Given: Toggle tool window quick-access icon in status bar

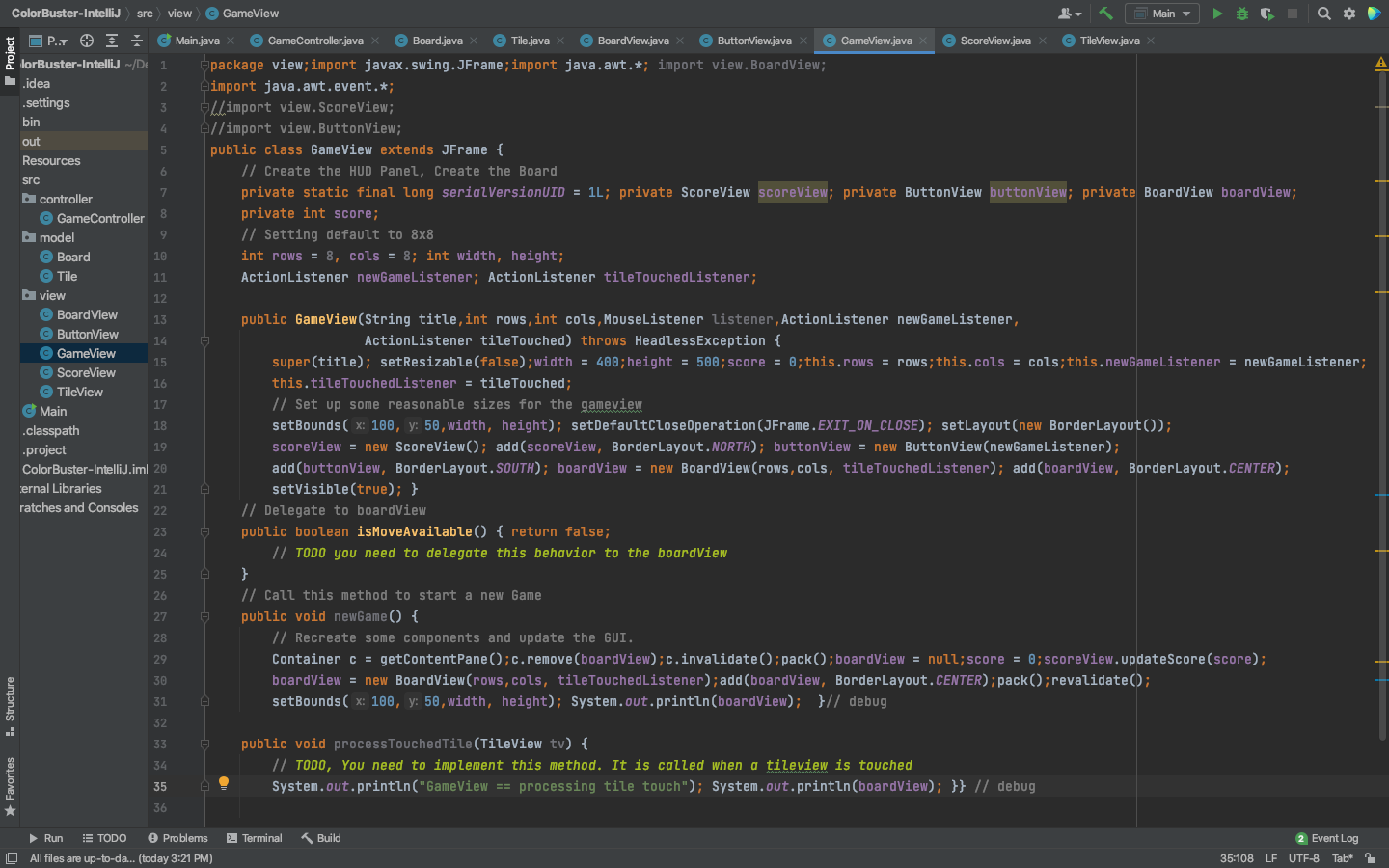Looking at the screenshot, I should 12,858.
